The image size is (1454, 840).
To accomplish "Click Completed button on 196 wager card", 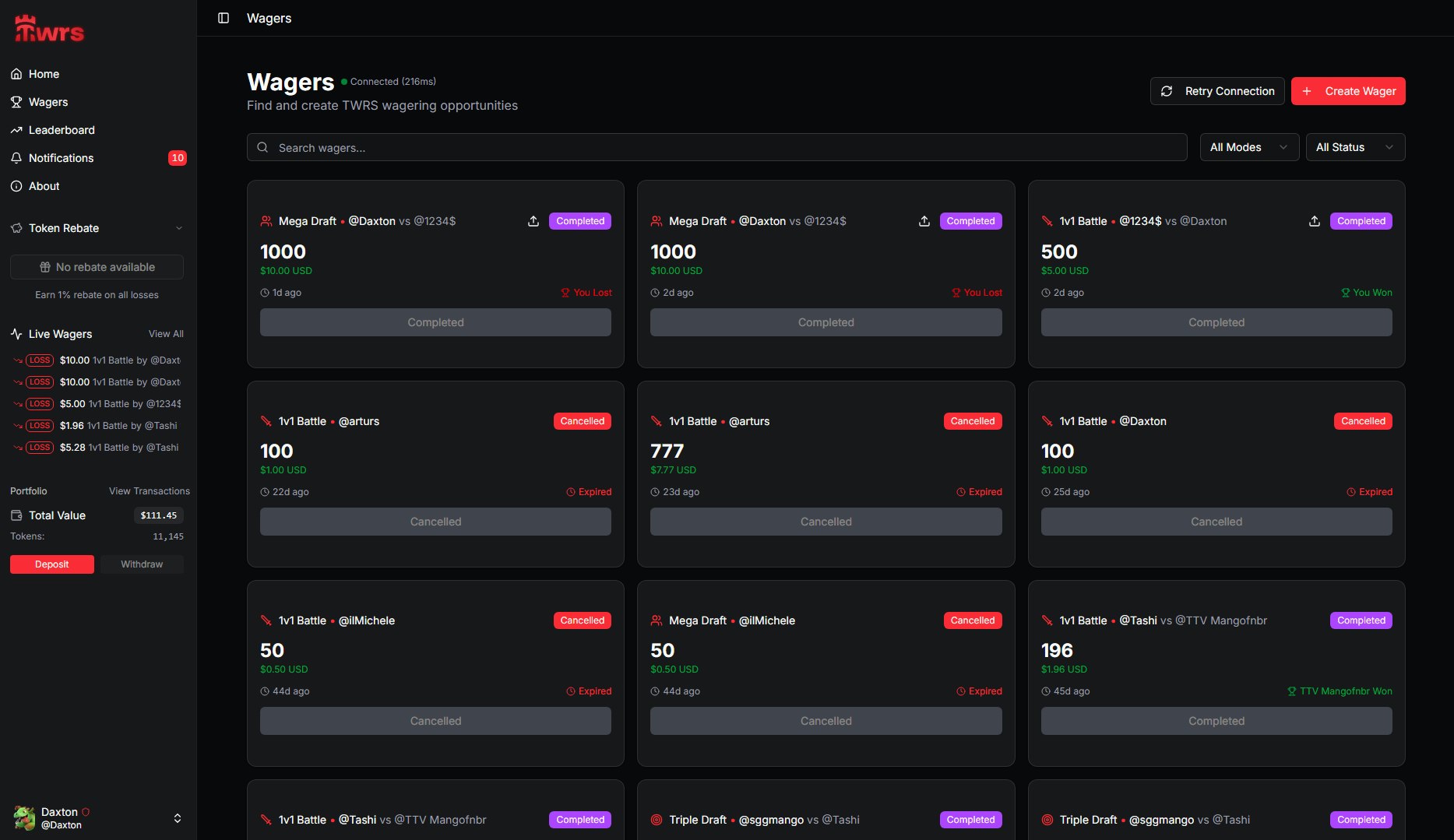I will click(x=1216, y=721).
